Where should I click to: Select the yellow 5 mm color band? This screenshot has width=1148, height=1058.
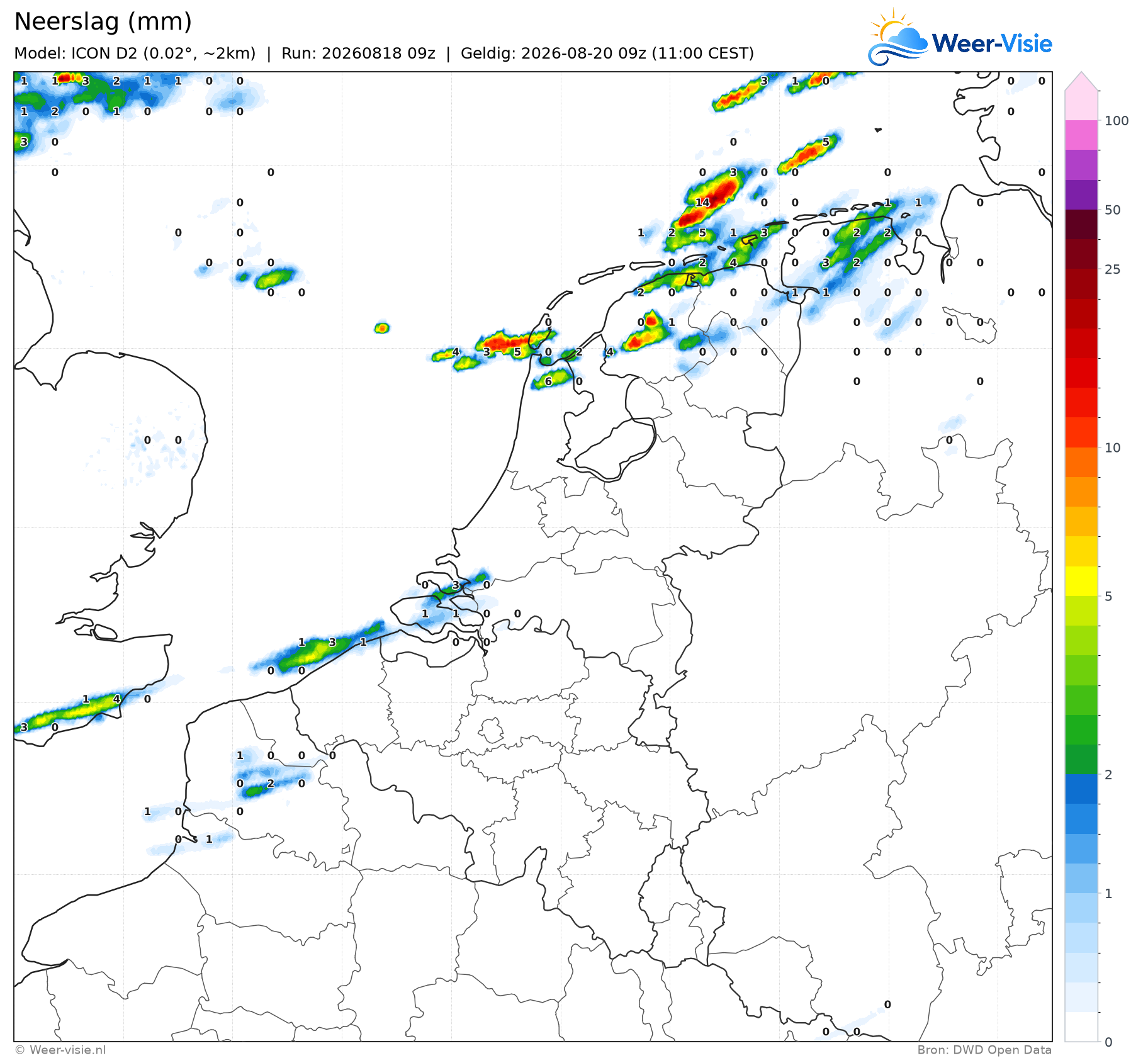coord(1081,582)
